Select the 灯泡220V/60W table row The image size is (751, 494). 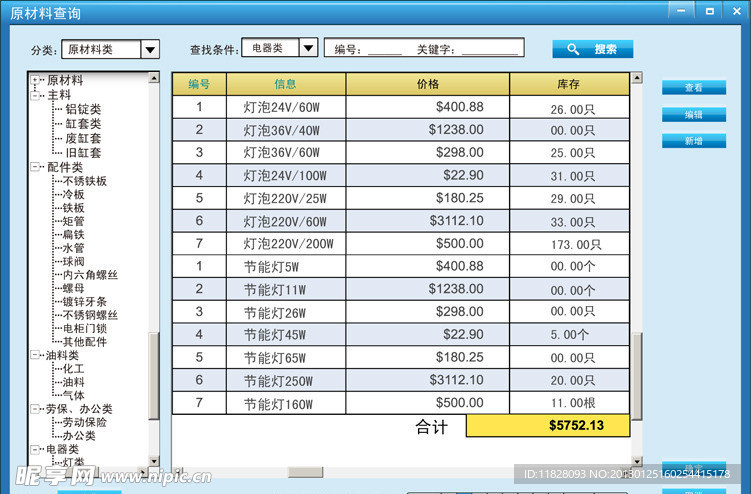pyautogui.click(x=400, y=221)
